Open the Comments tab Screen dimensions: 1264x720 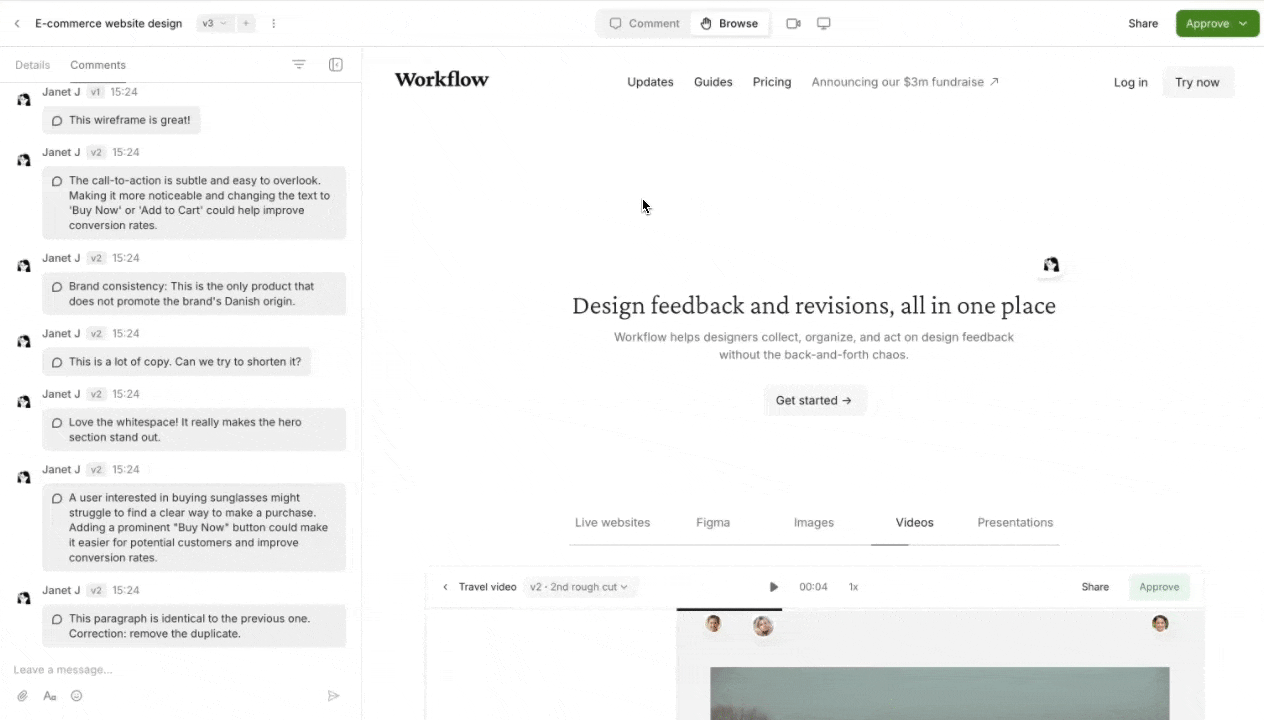click(98, 65)
